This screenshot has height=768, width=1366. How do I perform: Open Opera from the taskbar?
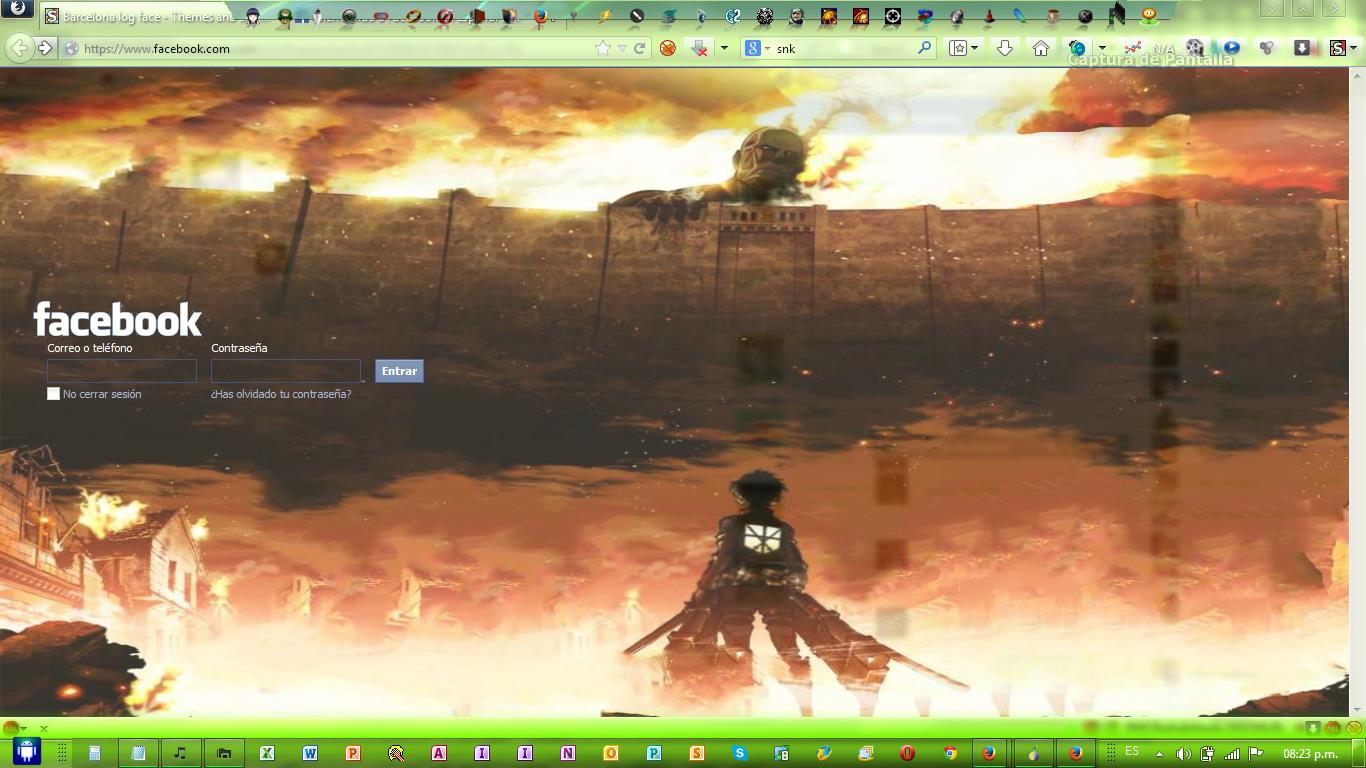(908, 753)
